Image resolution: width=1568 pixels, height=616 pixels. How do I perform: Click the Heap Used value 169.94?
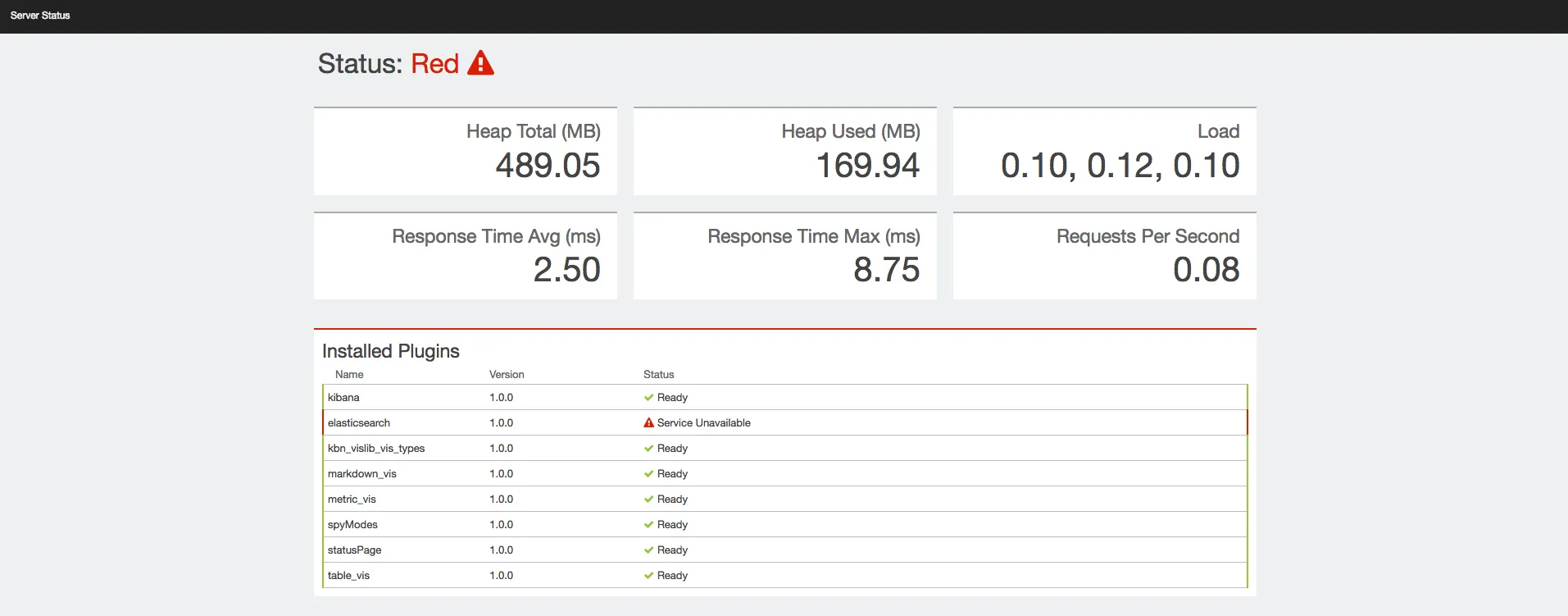point(868,166)
